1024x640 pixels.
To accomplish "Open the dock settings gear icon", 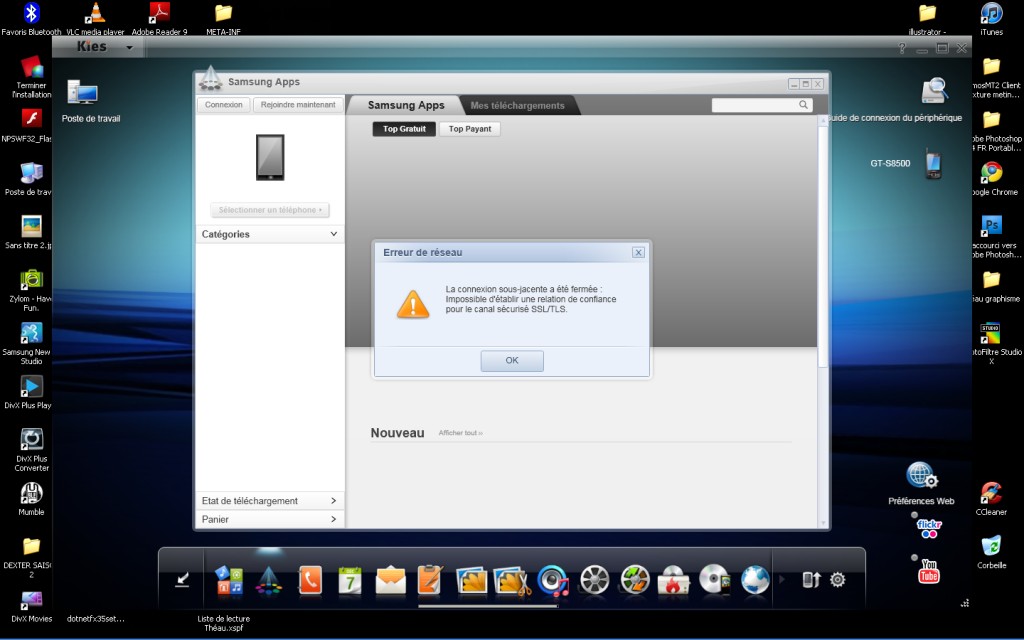I will click(838, 579).
